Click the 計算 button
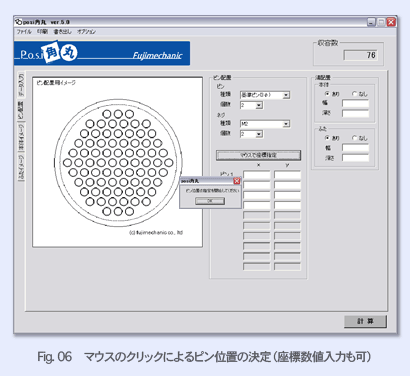This screenshot has width=410, height=376. point(365,321)
